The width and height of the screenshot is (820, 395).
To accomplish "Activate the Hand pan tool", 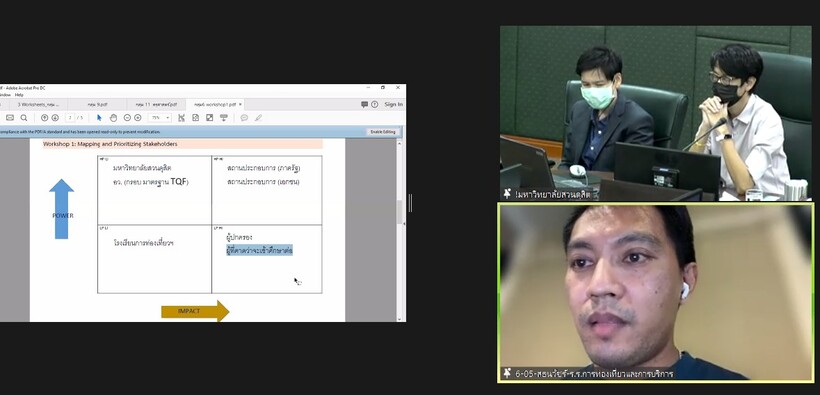I will pyautogui.click(x=113, y=118).
